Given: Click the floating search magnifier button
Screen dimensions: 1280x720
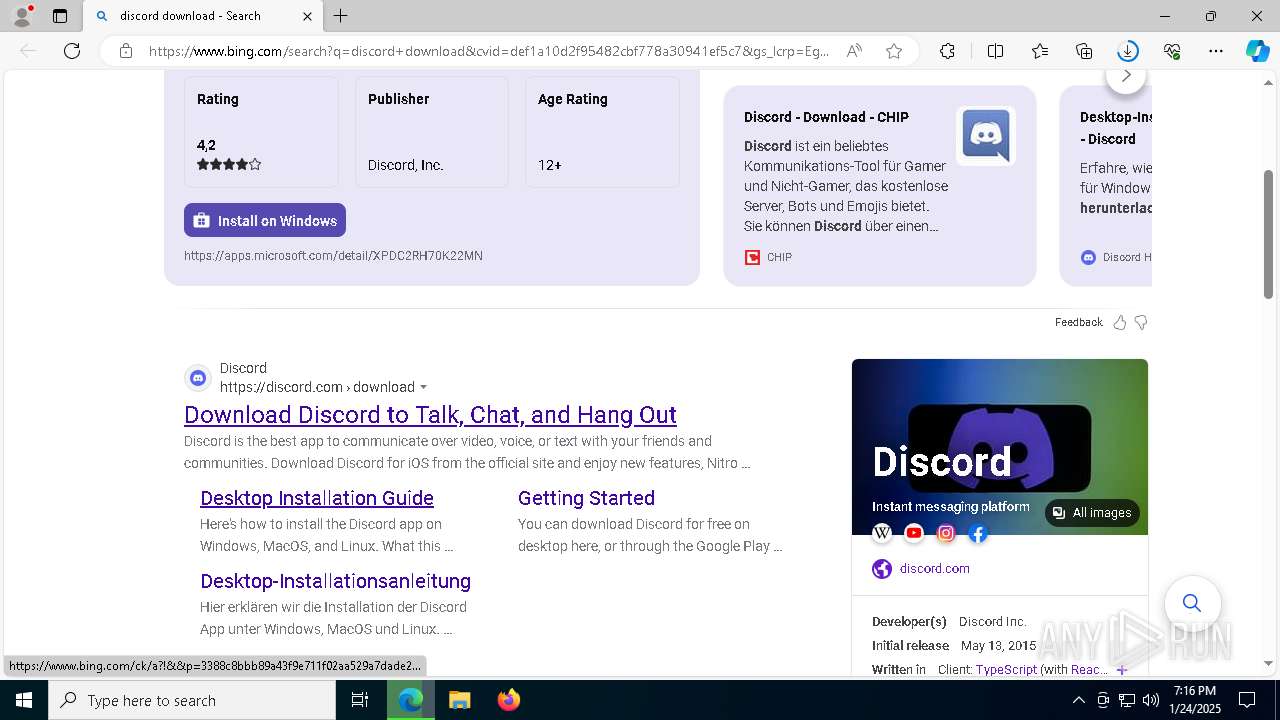Looking at the screenshot, I should (1192, 602).
